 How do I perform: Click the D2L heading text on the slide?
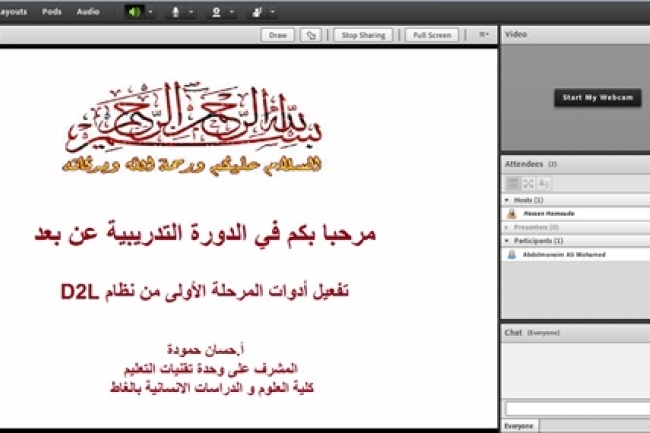(204, 291)
